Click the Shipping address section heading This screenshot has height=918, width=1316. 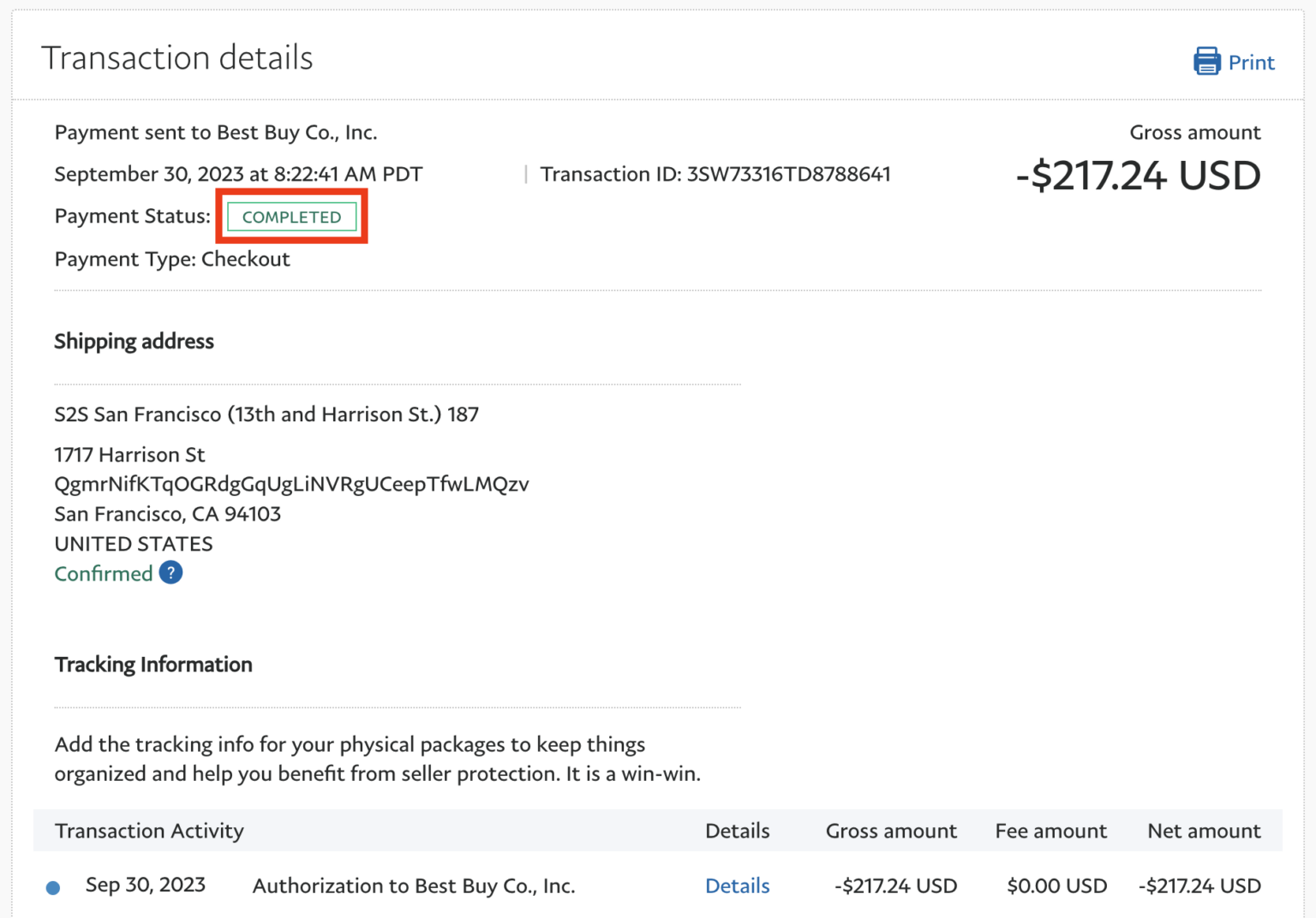(x=135, y=342)
